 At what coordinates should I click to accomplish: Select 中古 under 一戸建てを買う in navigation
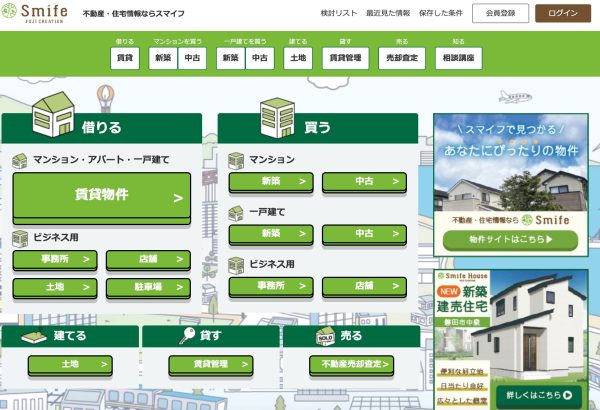click(x=260, y=58)
